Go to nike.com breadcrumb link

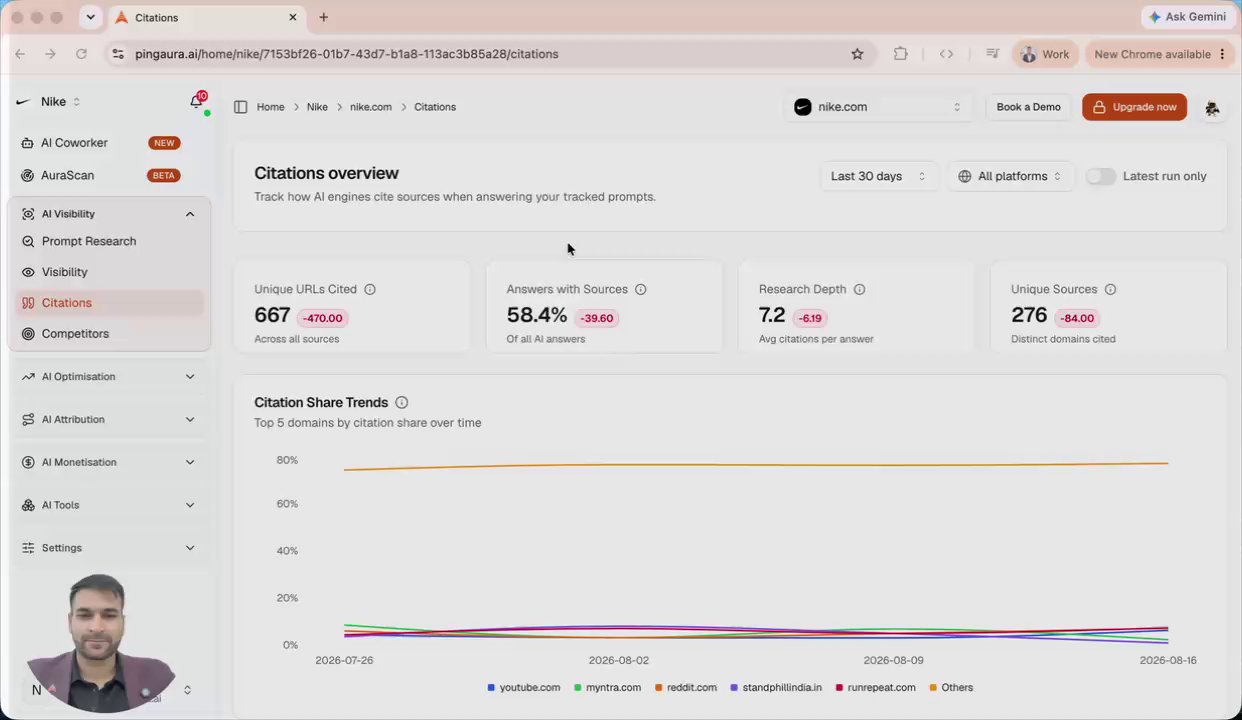pos(371,107)
